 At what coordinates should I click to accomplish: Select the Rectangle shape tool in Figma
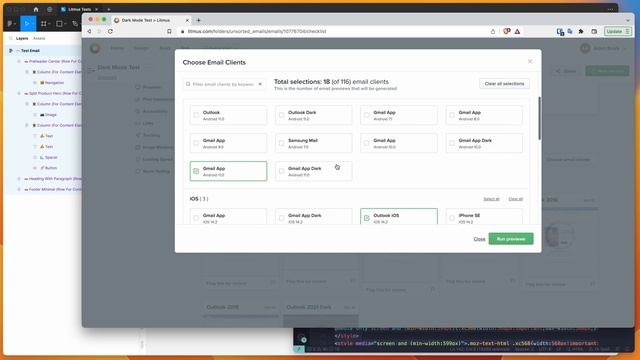59,24
